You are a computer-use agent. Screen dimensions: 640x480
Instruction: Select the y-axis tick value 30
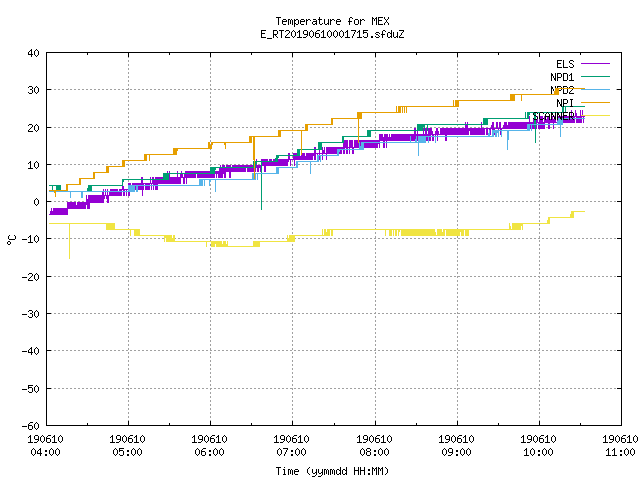click(x=33, y=90)
